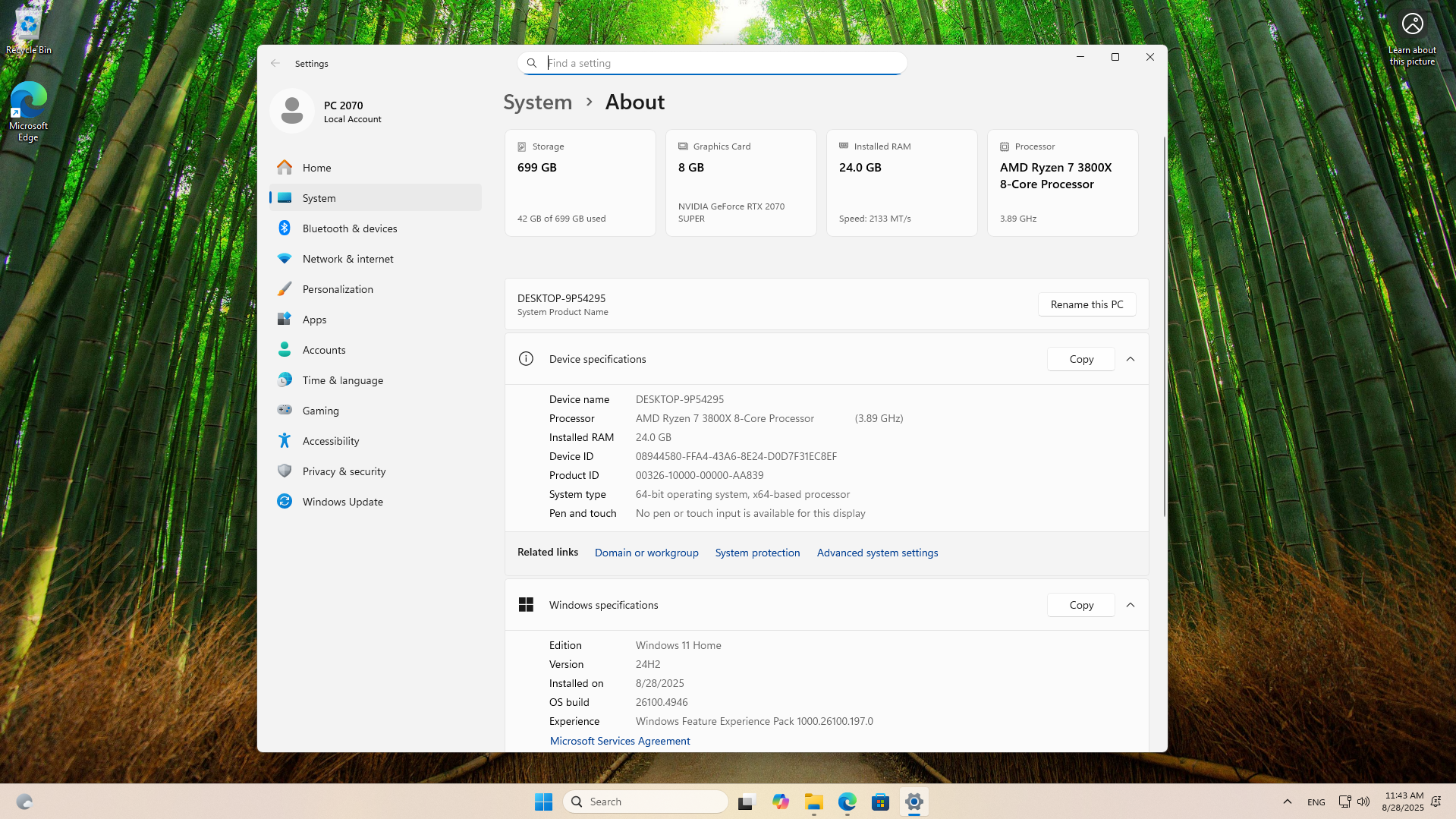
Task: Open Microsoft Store from the taskbar
Action: (880, 802)
